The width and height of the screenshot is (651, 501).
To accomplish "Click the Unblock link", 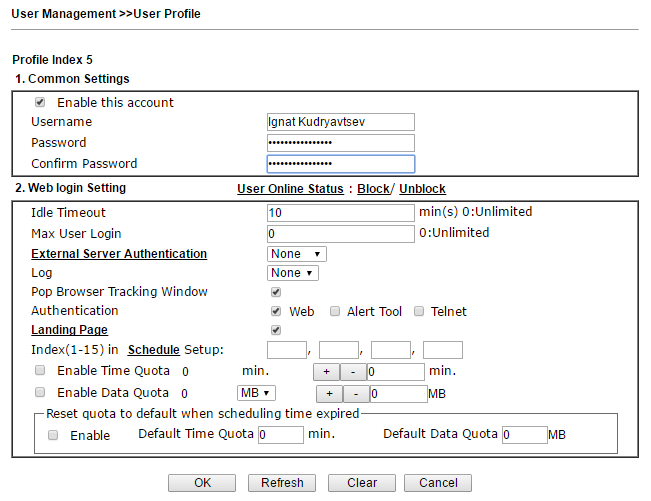I will (422, 189).
